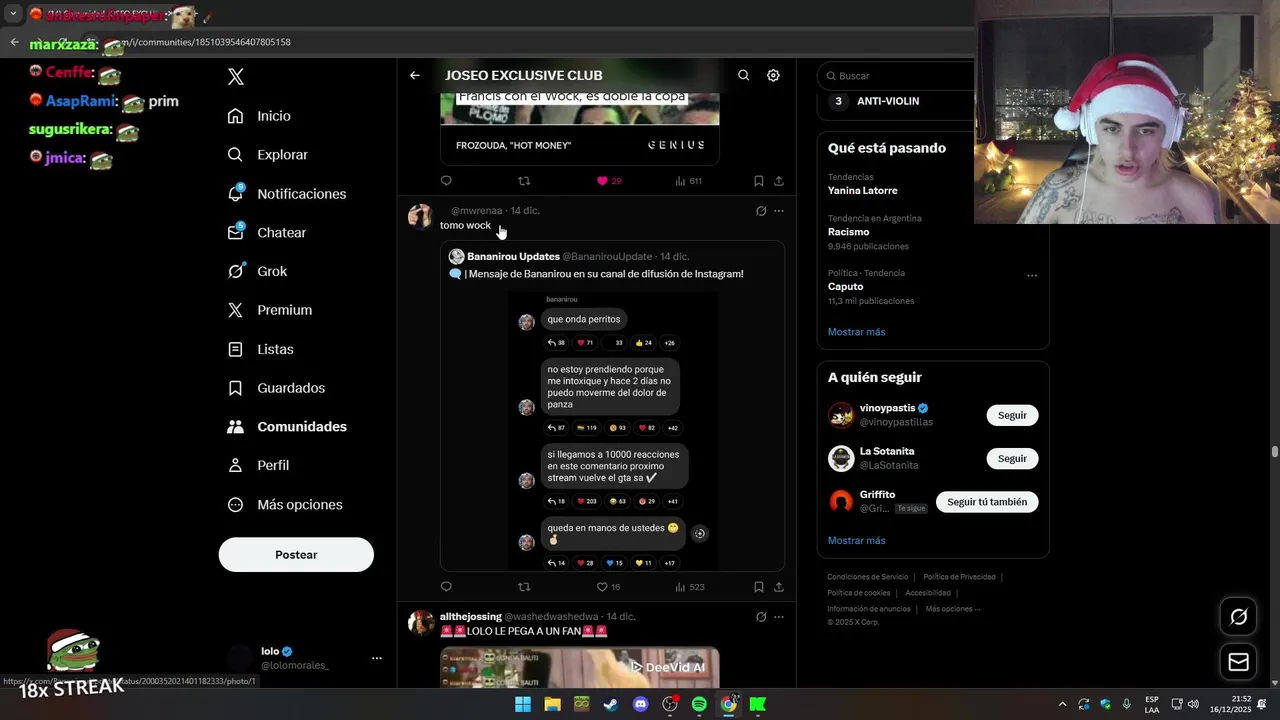
Task: Open the floating messages envelope button
Action: pos(1238,662)
